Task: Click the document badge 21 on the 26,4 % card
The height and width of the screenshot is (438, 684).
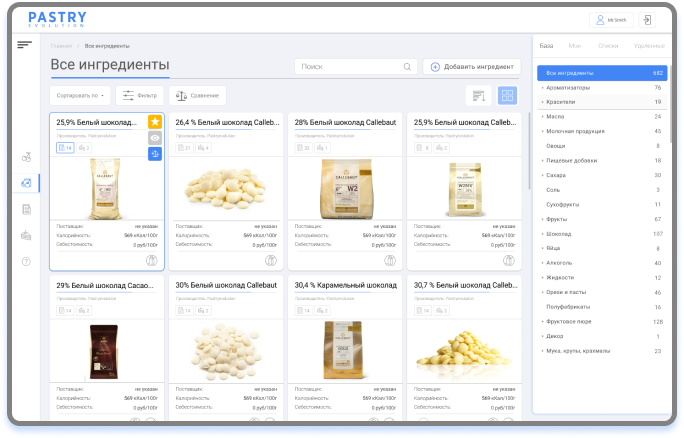Action: [x=185, y=148]
